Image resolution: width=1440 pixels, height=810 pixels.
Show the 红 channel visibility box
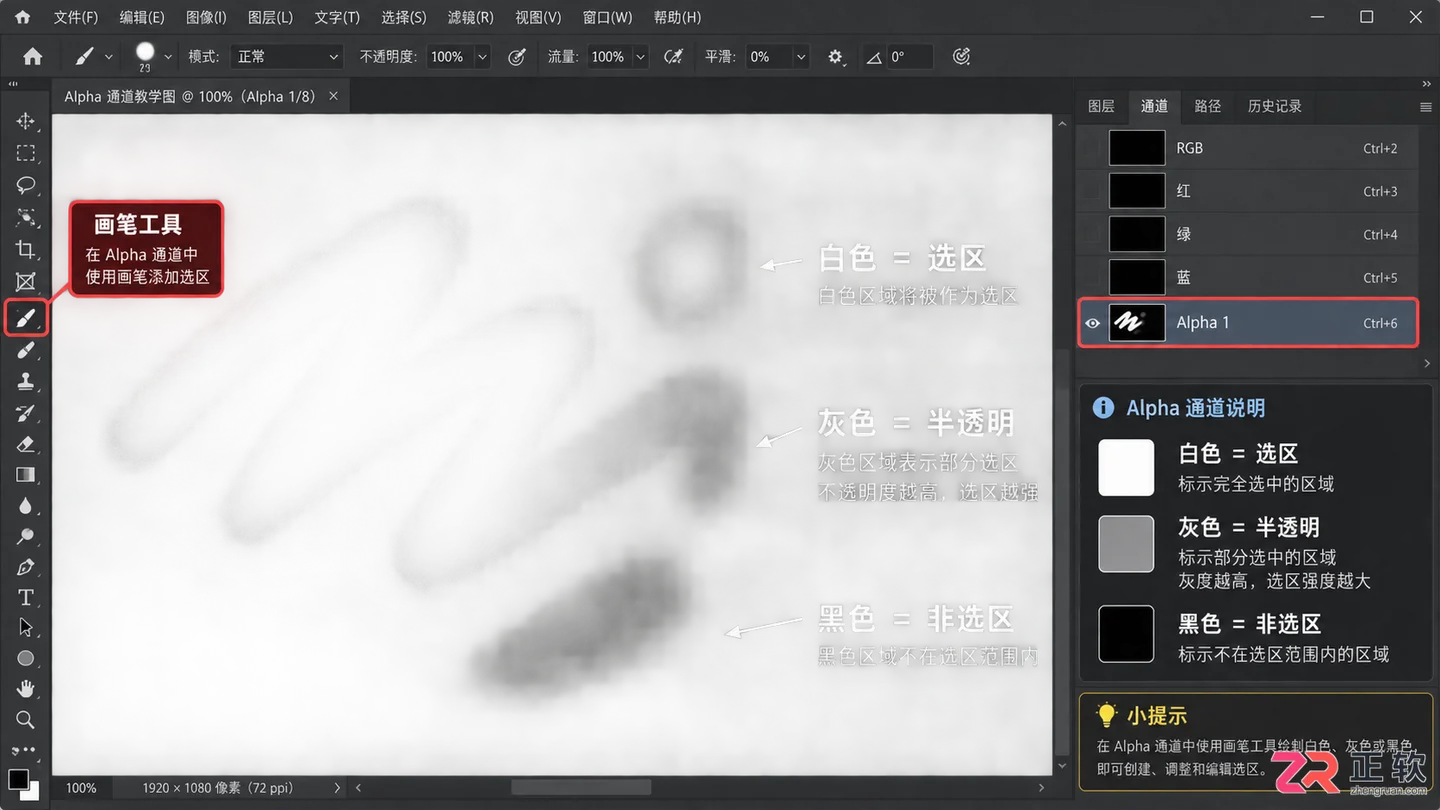(1092, 191)
